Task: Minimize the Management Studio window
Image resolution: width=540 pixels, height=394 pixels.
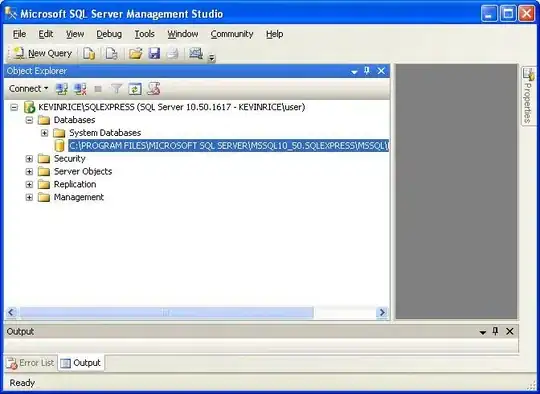Action: [x=489, y=14]
